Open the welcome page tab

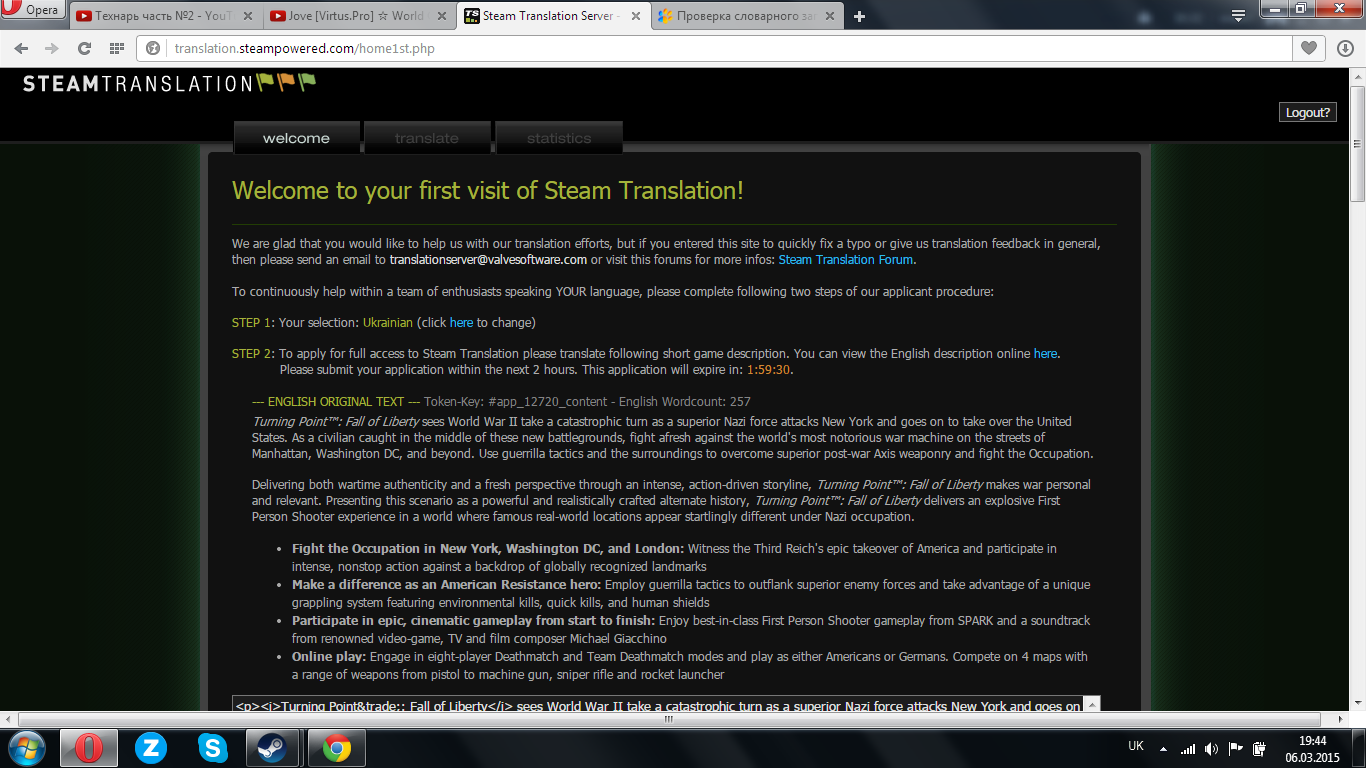tap(296, 138)
